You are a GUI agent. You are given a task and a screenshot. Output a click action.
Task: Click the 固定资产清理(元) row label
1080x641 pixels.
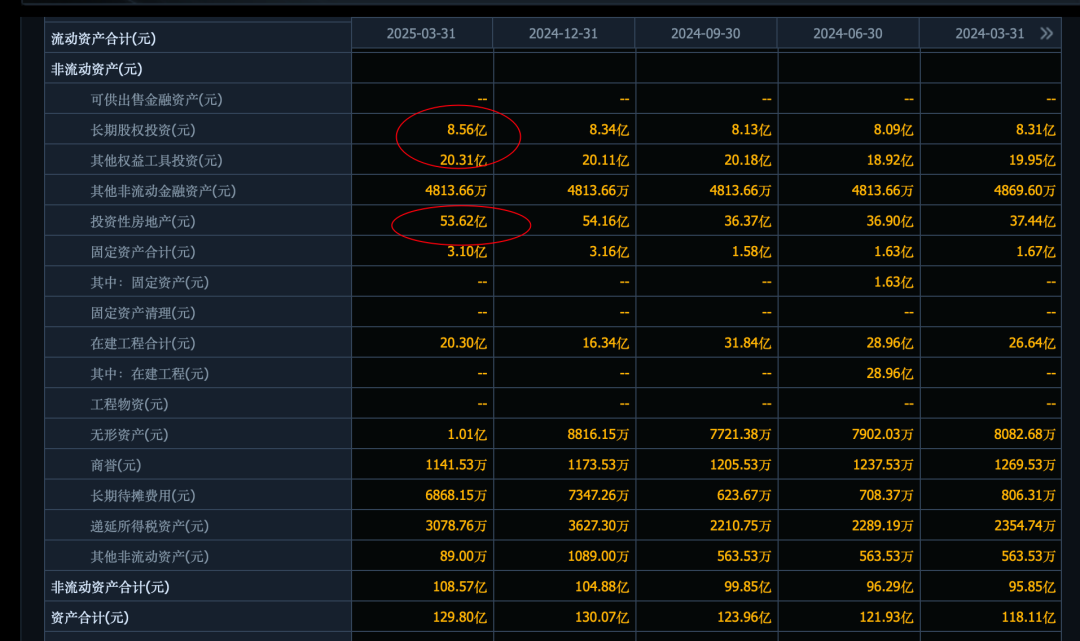click(x=143, y=313)
